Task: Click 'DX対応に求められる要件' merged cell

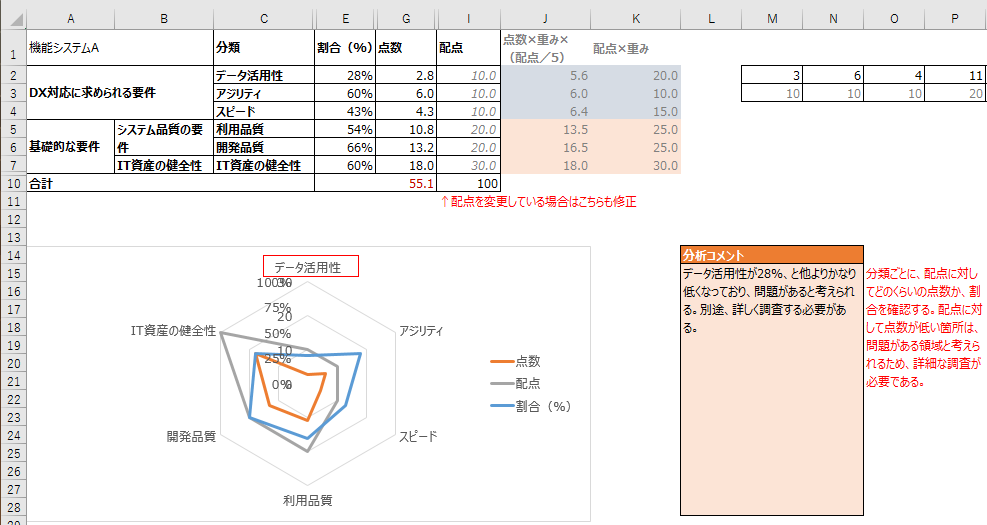Action: (120, 93)
